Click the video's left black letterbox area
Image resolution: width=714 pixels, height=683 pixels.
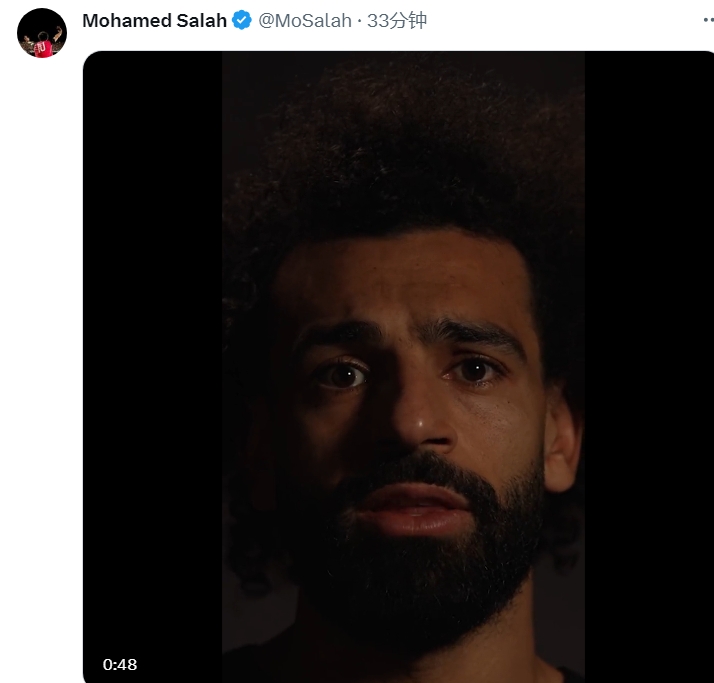(153, 367)
